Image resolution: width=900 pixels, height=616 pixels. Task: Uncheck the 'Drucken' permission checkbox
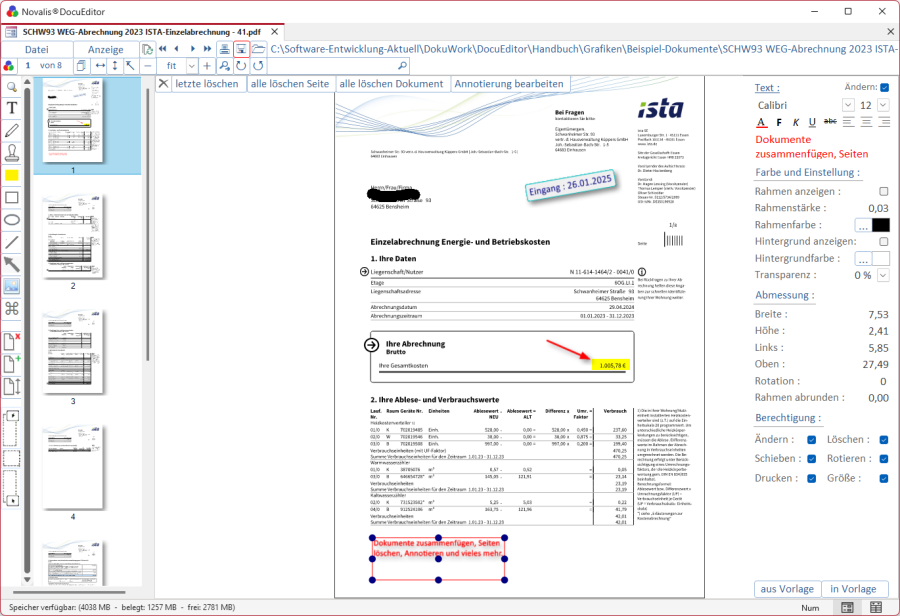point(812,478)
